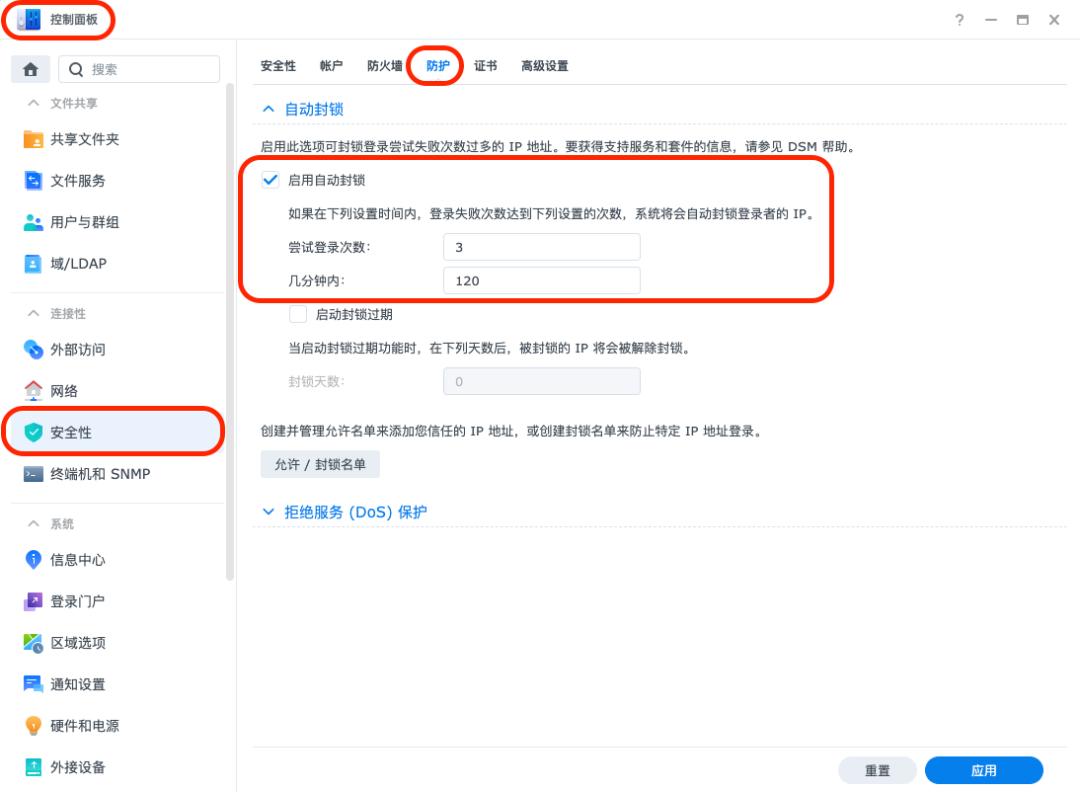The width and height of the screenshot is (1080, 792).
Task: Click the 允许 / 封锁名单 button
Action: coord(318,464)
